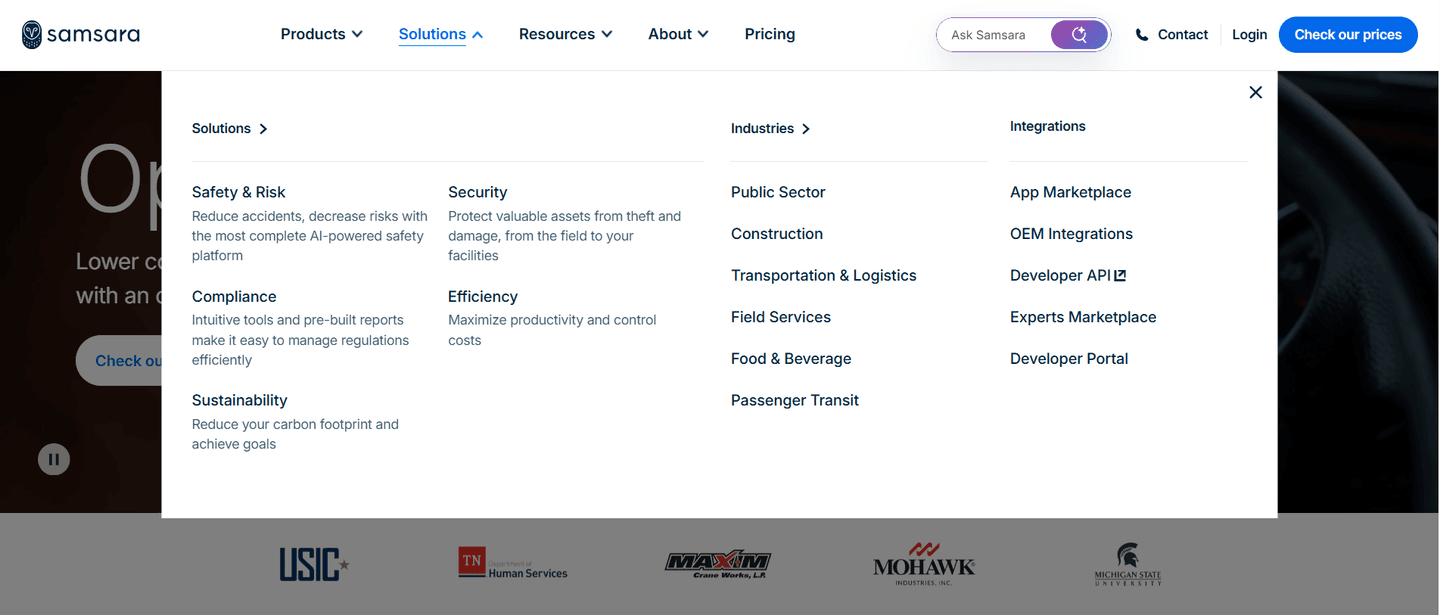Screen dimensions: 1440x615
Task: Open Transportation & Logistics industry page
Action: pos(824,275)
